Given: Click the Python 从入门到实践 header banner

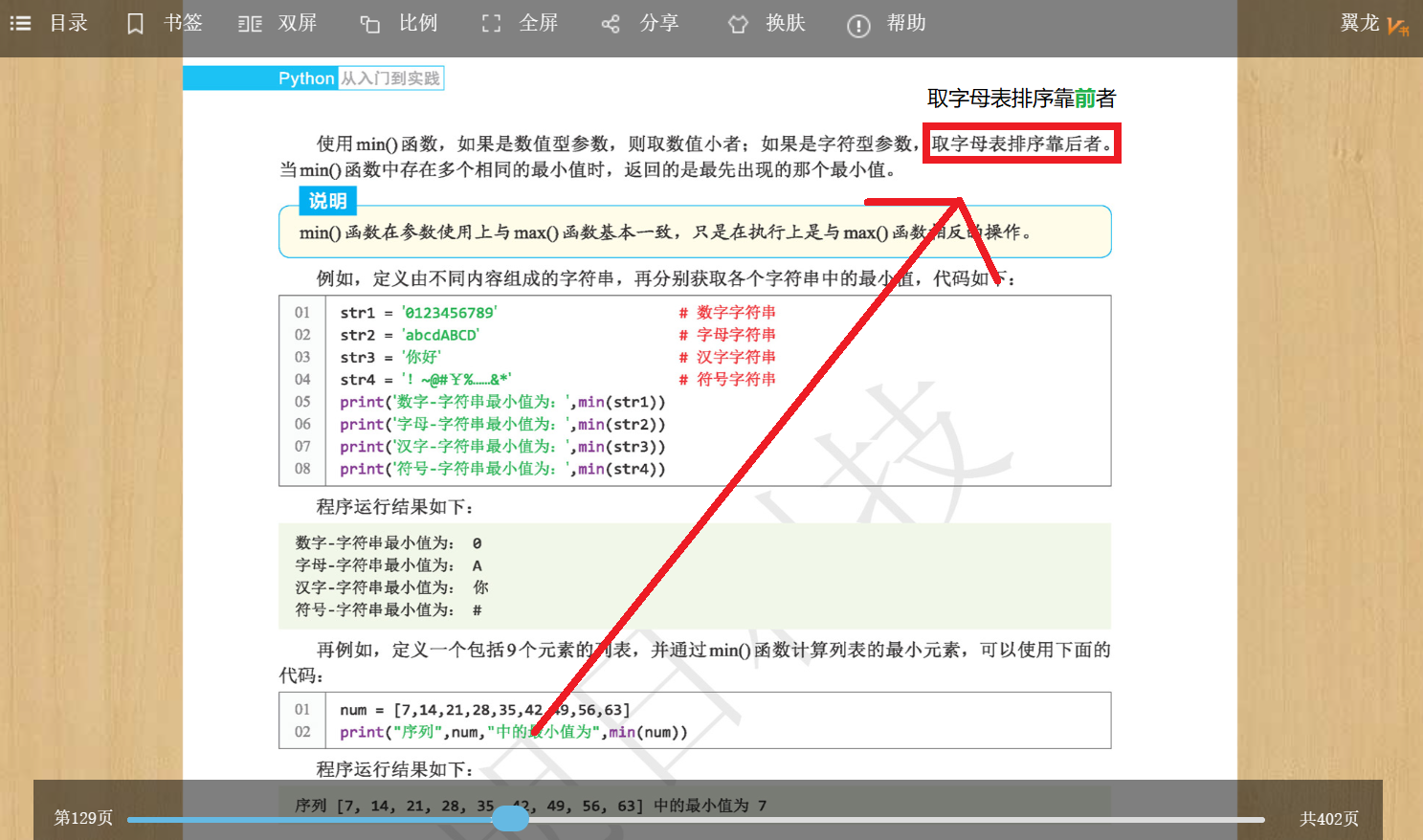Looking at the screenshot, I should (x=314, y=78).
